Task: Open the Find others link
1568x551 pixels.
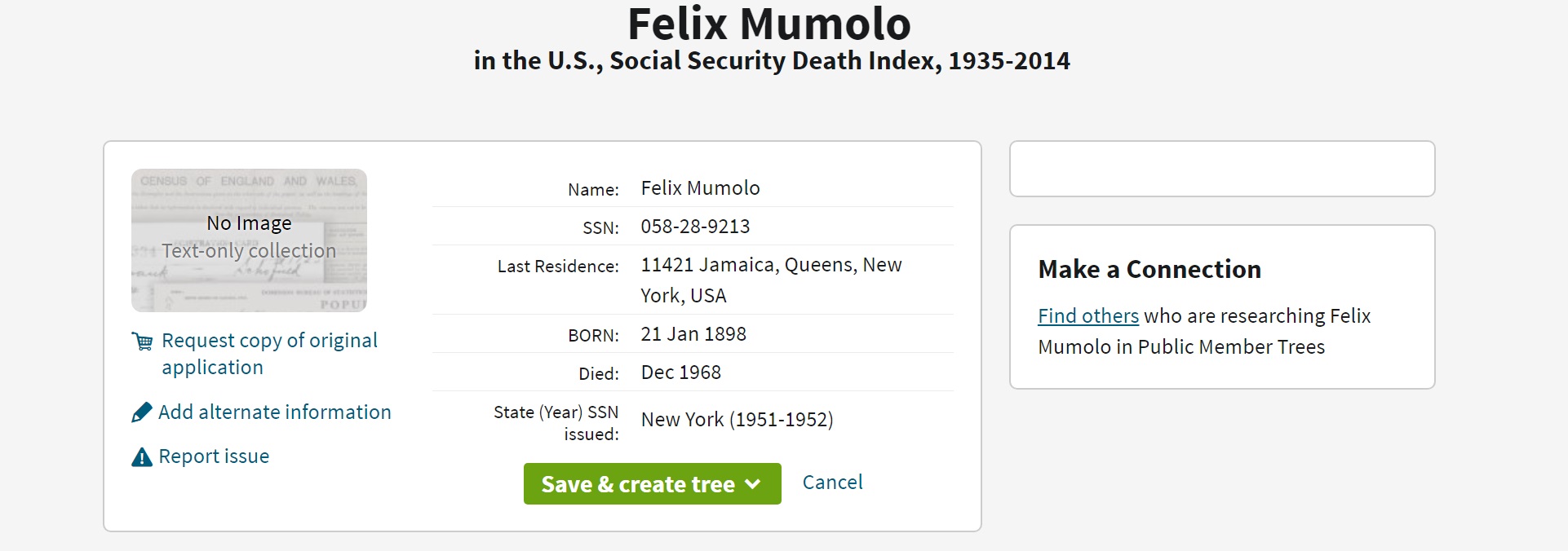Action: click(1087, 316)
